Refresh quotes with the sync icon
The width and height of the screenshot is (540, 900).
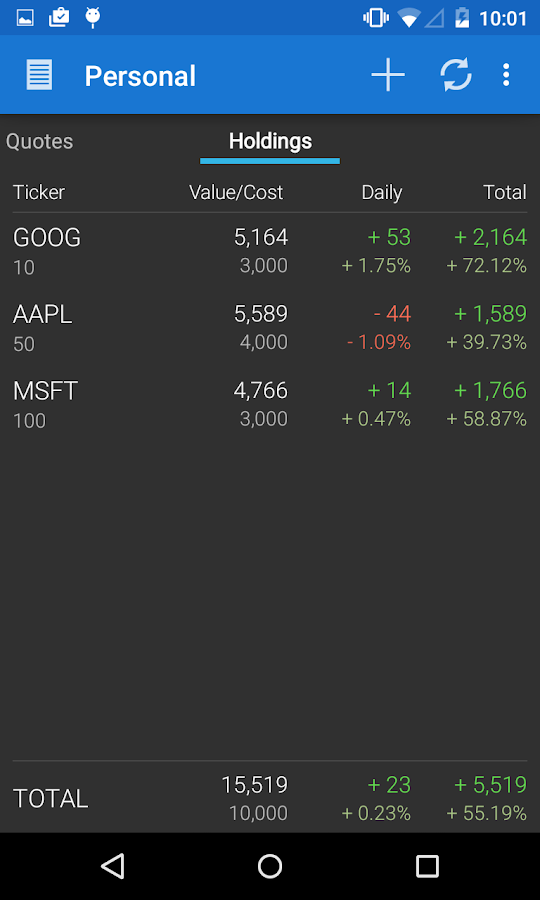coord(456,75)
